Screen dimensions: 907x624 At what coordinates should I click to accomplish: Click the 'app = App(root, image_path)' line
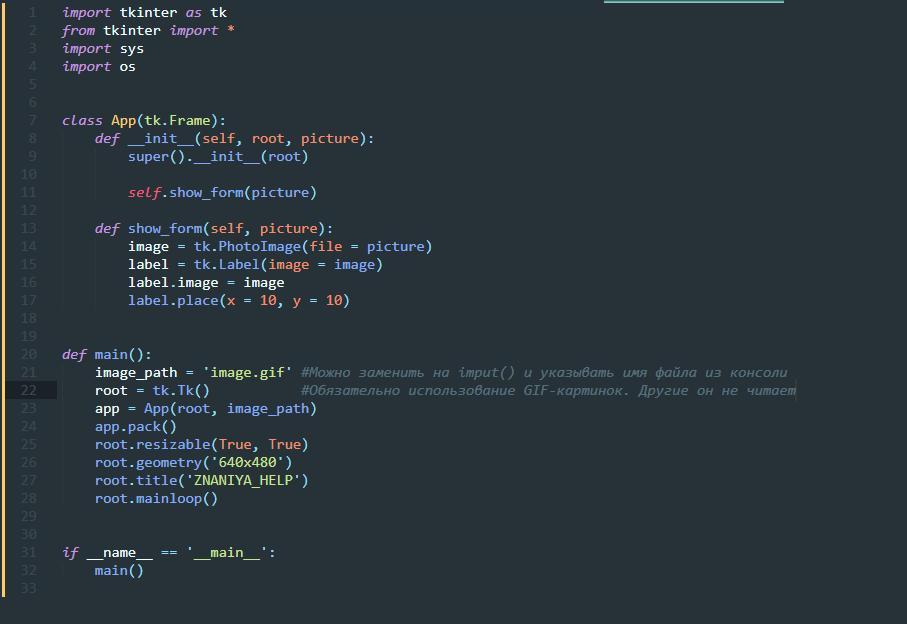[x=206, y=408]
